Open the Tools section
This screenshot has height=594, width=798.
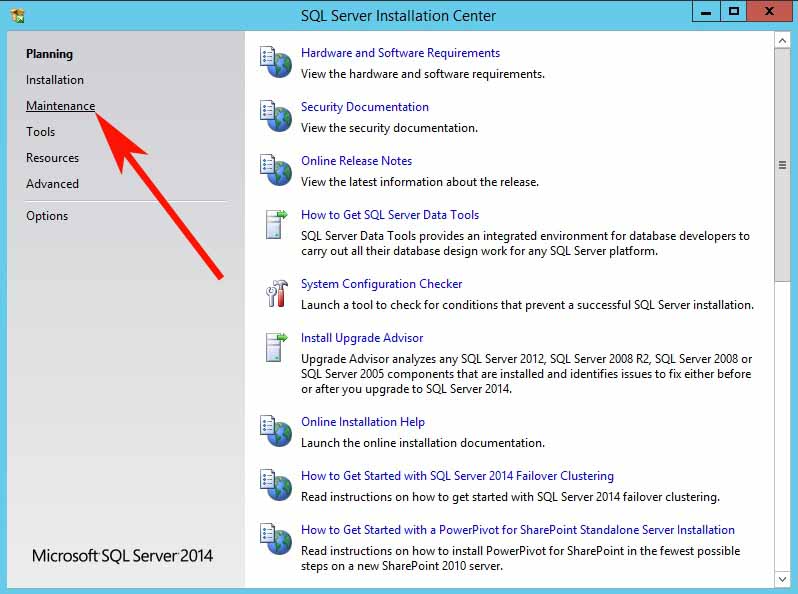(41, 132)
